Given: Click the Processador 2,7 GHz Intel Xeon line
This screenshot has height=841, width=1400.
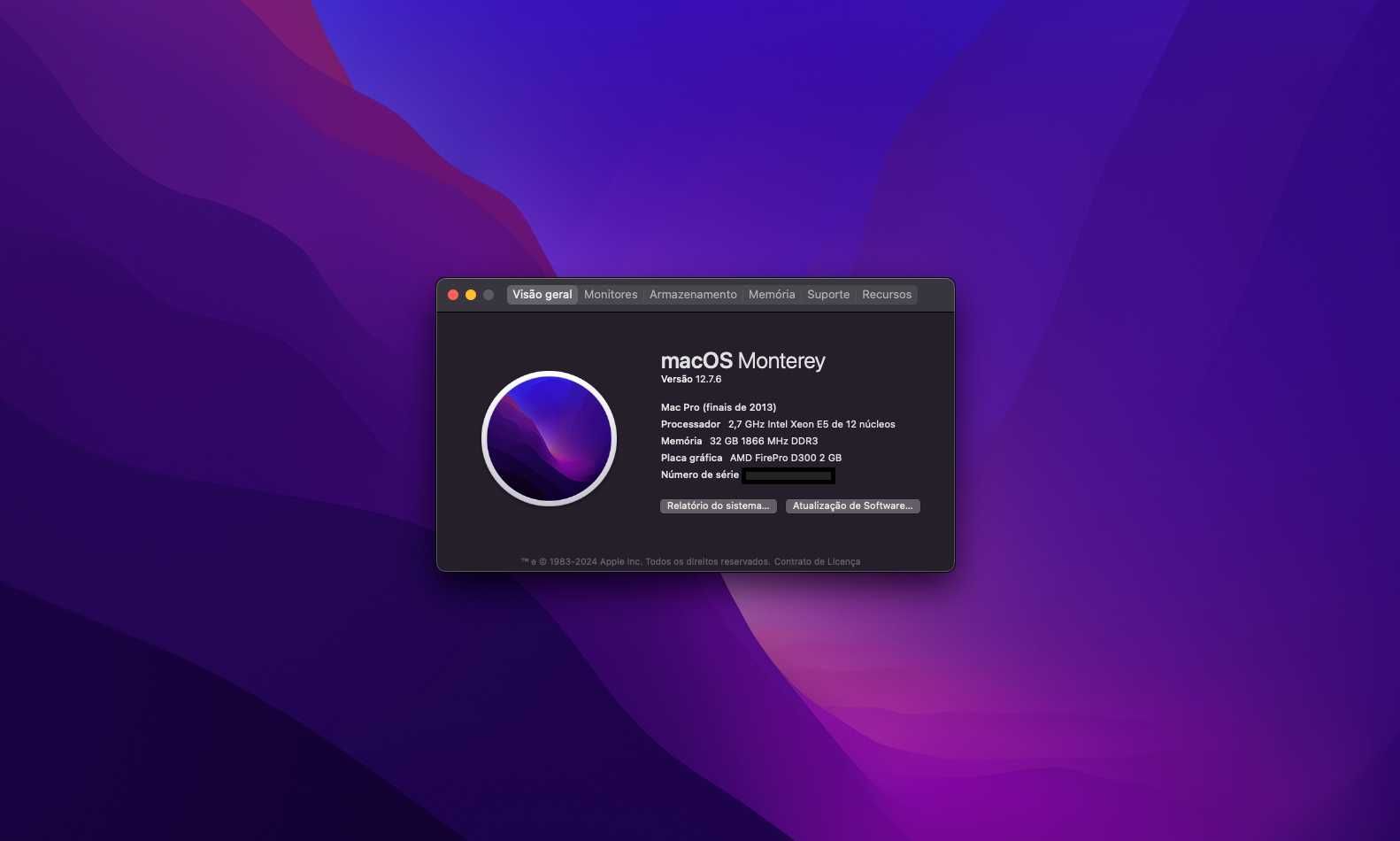Looking at the screenshot, I should (778, 424).
